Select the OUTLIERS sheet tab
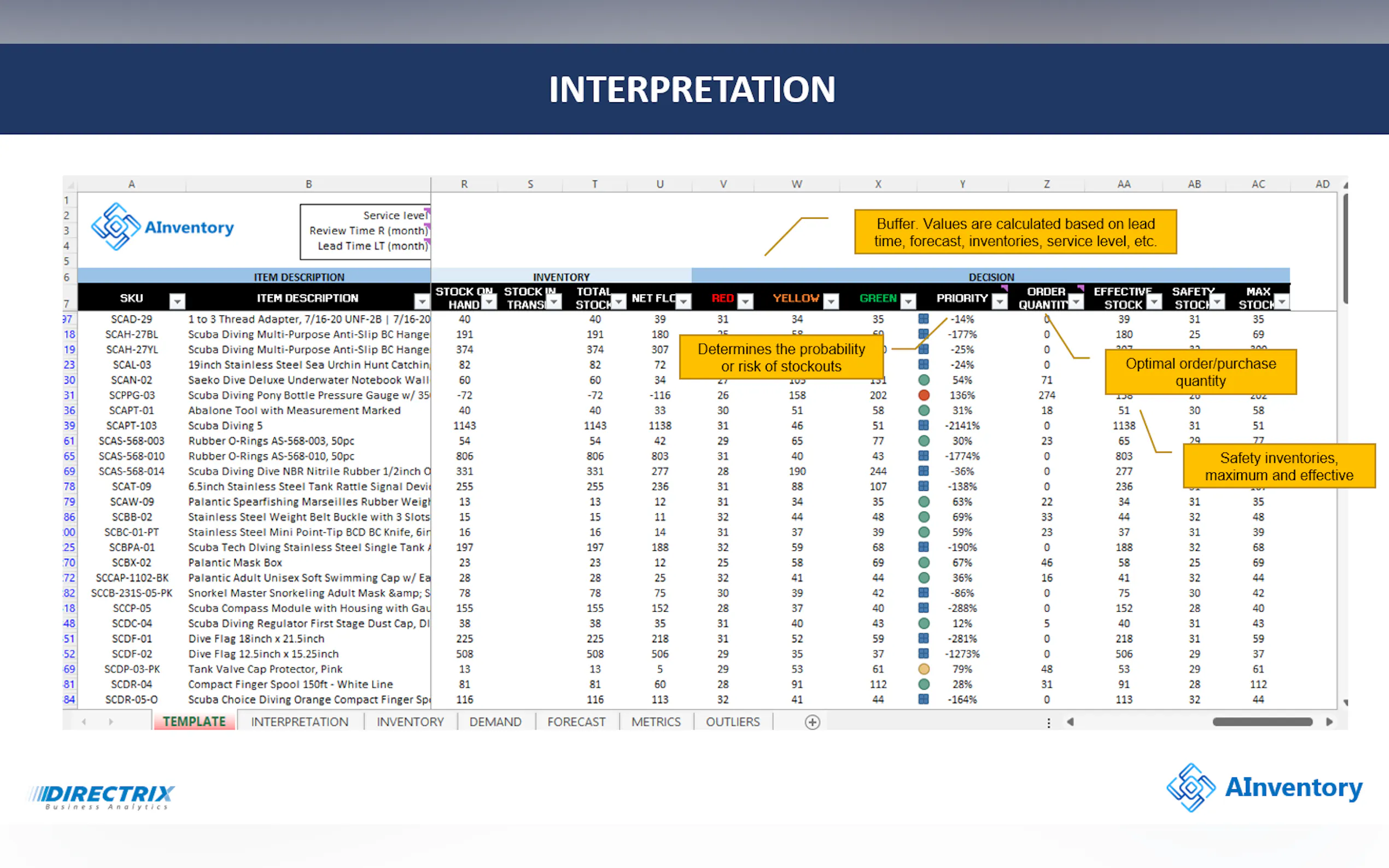The image size is (1389, 868). (732, 722)
